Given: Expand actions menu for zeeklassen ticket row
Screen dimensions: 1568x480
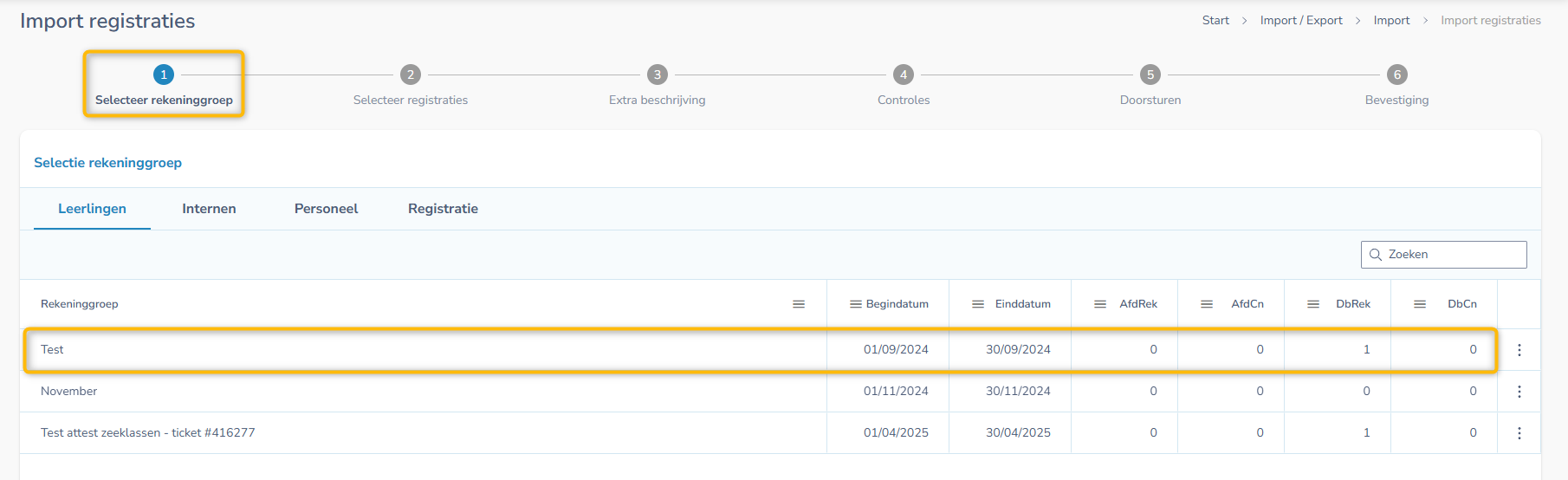Looking at the screenshot, I should click(x=1519, y=433).
